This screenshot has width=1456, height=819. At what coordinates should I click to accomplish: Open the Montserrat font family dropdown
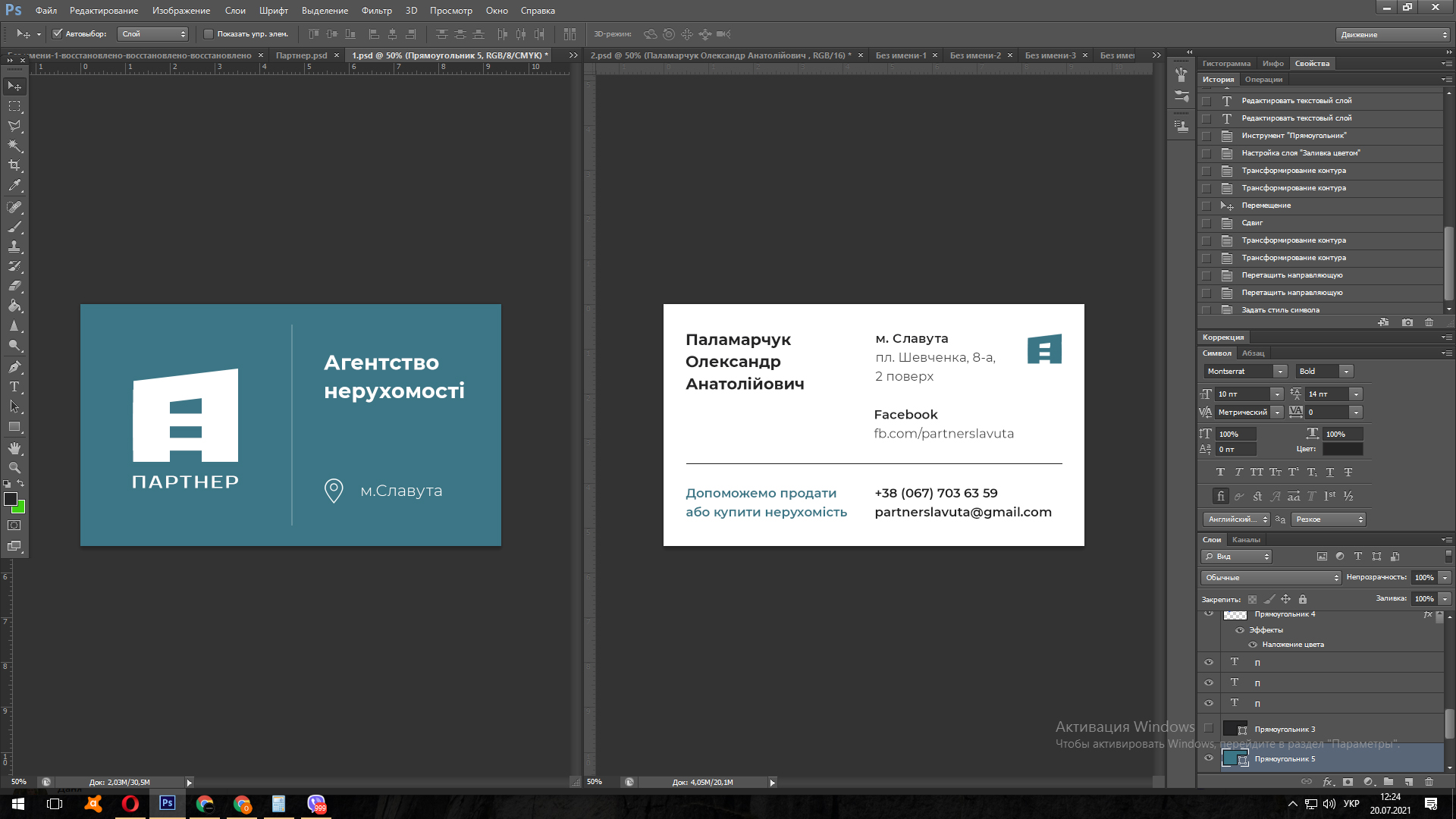coord(1280,372)
